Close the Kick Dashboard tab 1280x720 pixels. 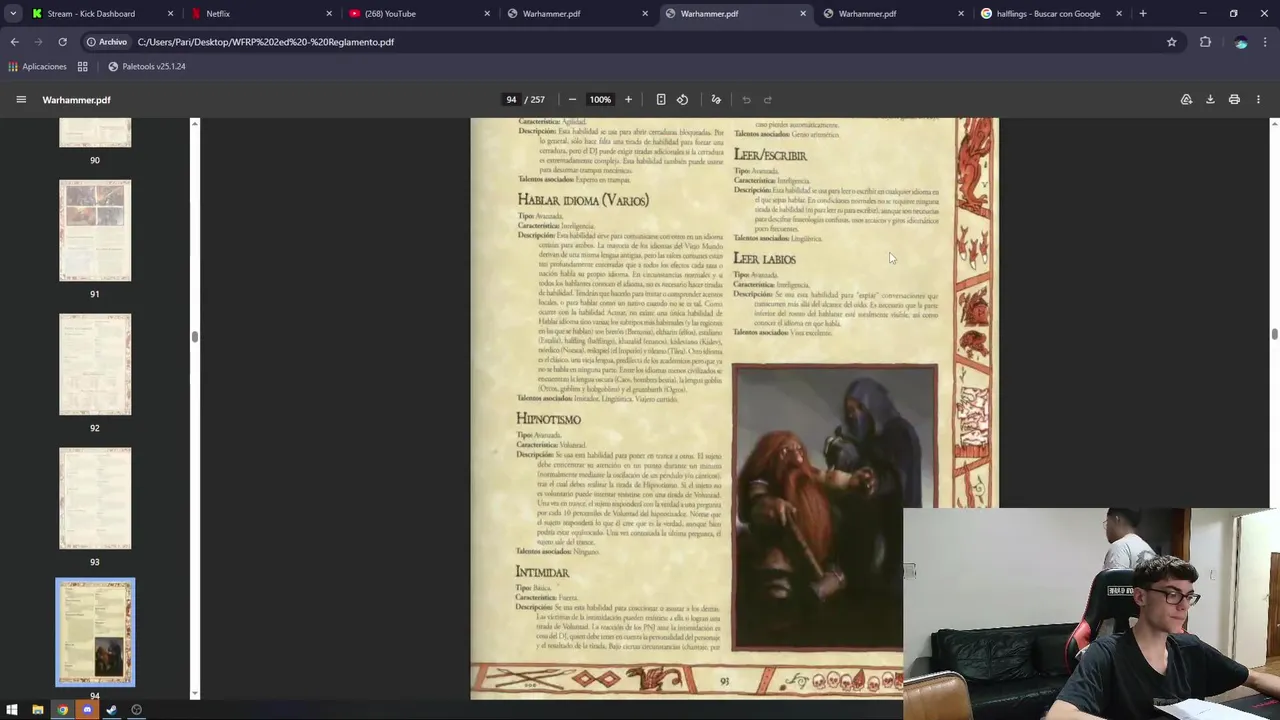point(170,14)
